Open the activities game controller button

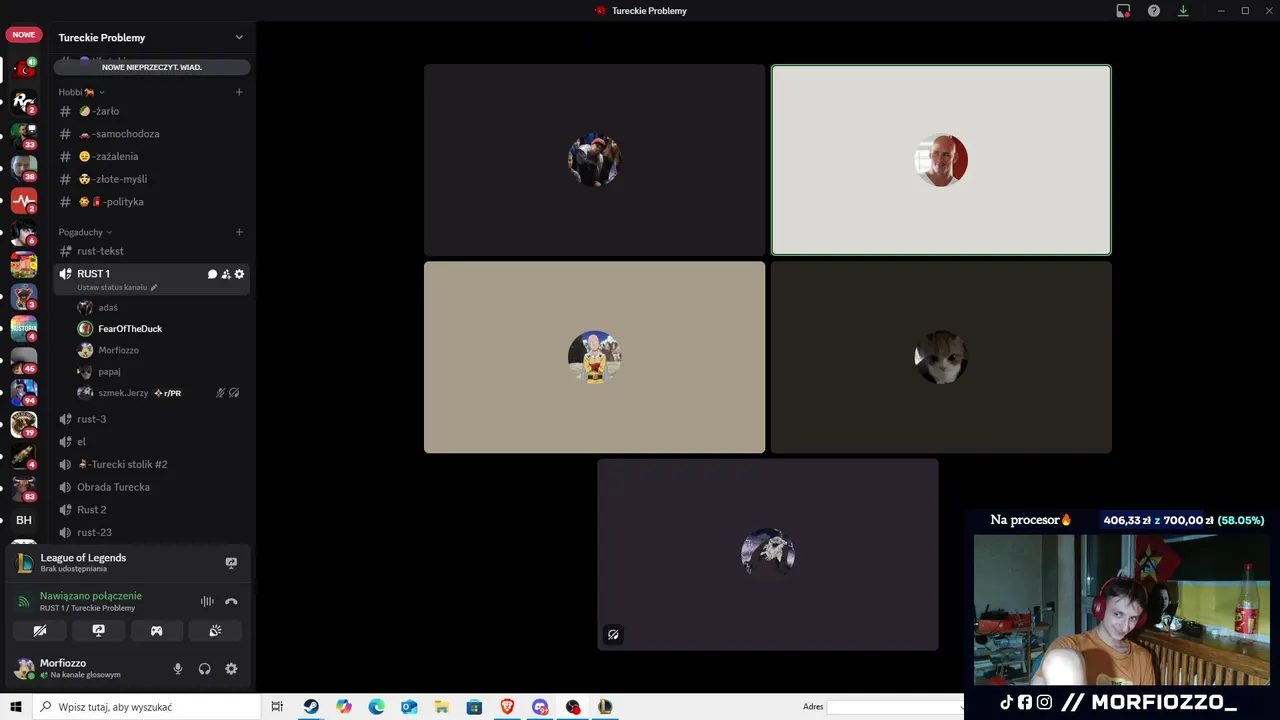tap(156, 631)
